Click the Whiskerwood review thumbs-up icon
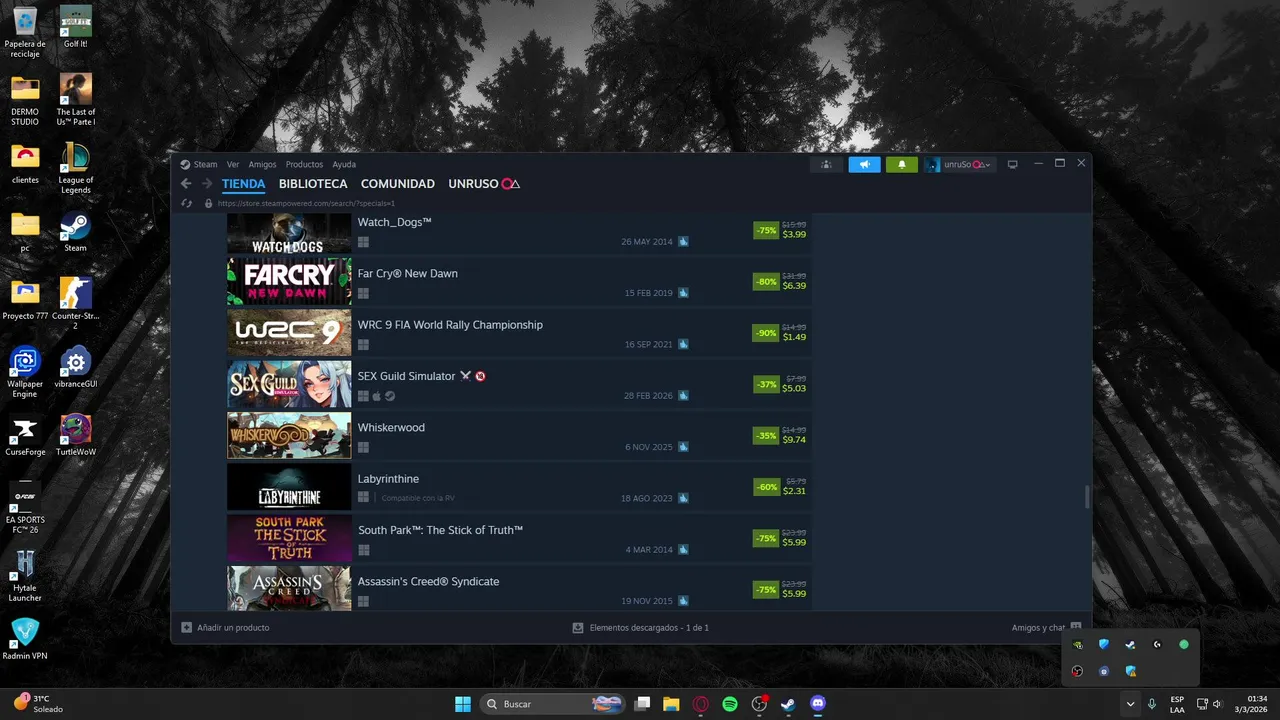 click(683, 447)
